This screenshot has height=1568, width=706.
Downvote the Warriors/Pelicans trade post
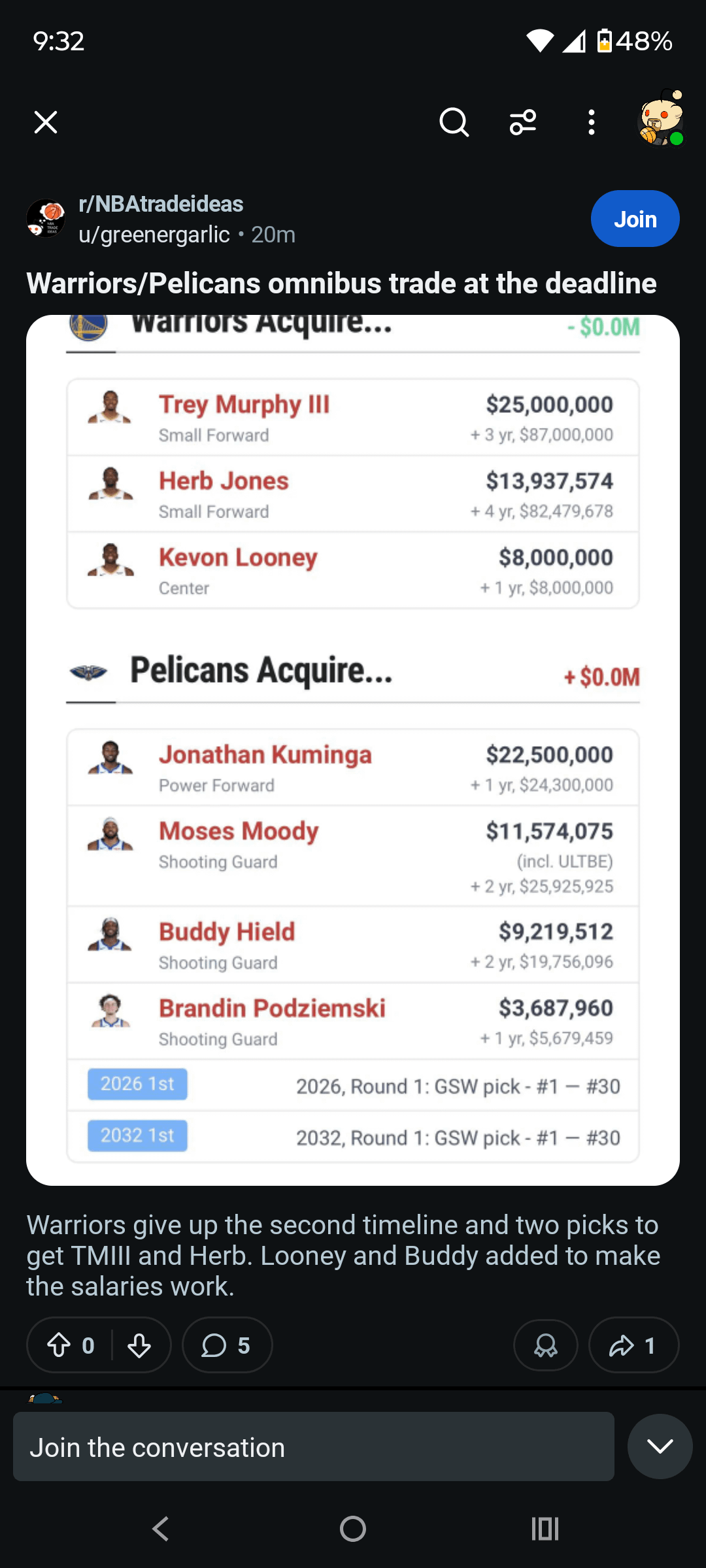pos(139,1345)
